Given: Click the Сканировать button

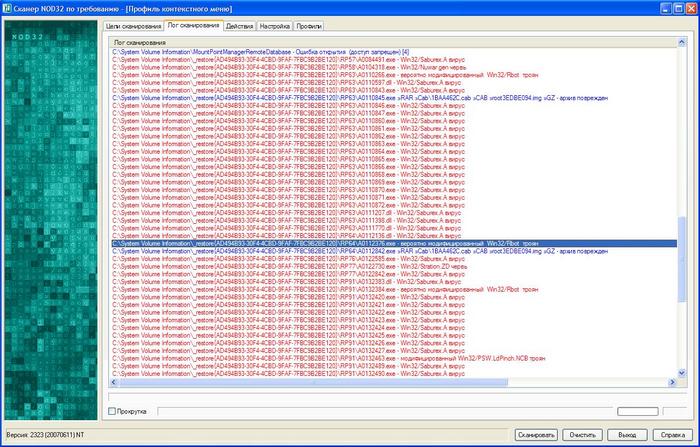Looking at the screenshot, I should tap(536, 434).
